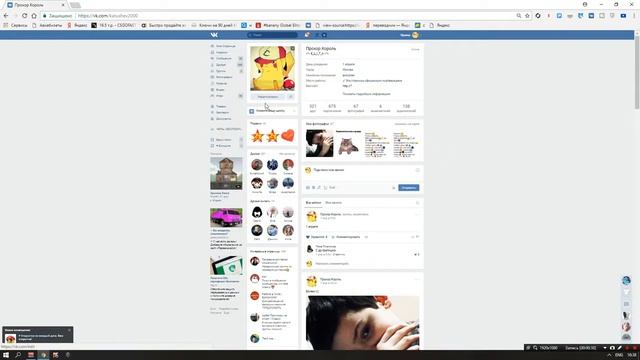Click Показать подробную информацию link
The height and width of the screenshot is (360, 640).
pyautogui.click(x=366, y=94)
